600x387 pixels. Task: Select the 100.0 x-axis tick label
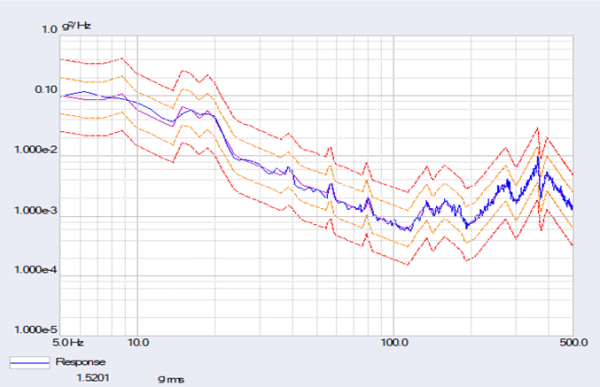point(394,342)
